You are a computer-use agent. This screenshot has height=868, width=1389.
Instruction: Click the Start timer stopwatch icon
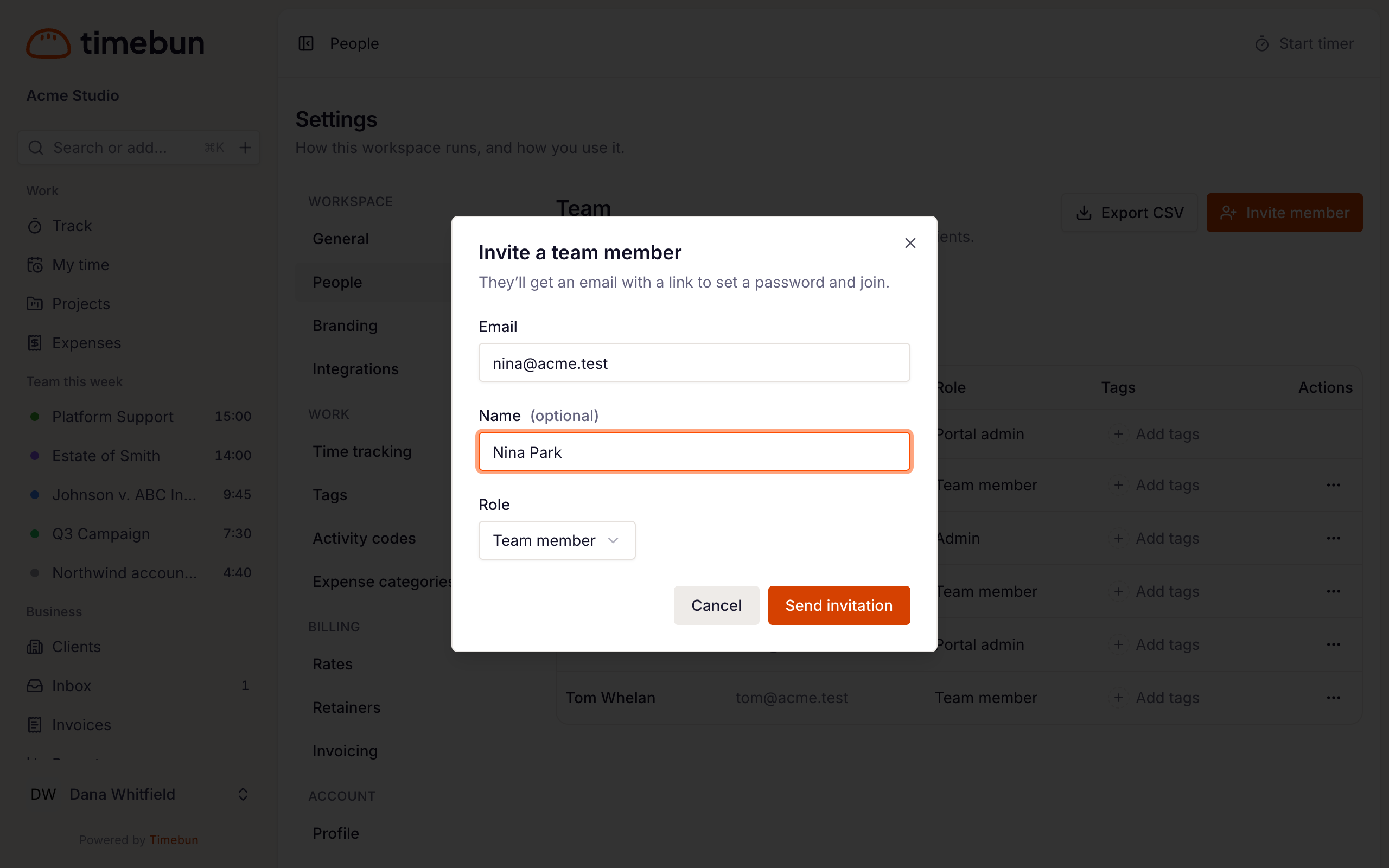click(x=1261, y=43)
